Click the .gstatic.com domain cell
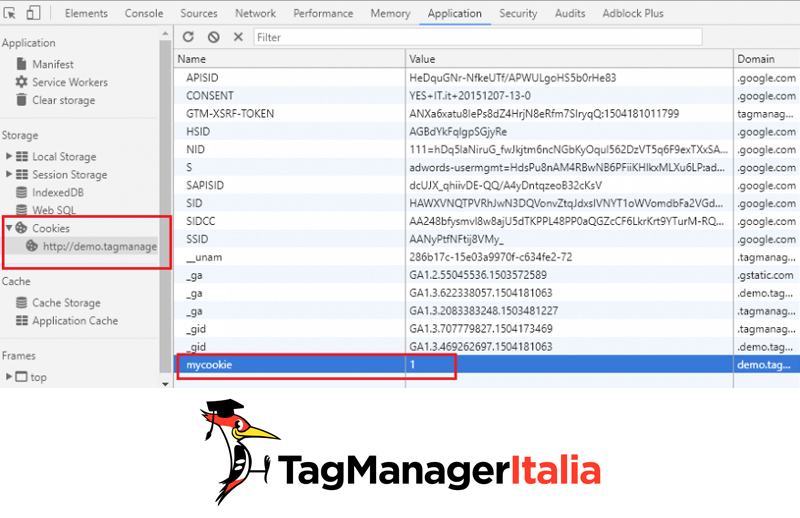 [x=765, y=275]
